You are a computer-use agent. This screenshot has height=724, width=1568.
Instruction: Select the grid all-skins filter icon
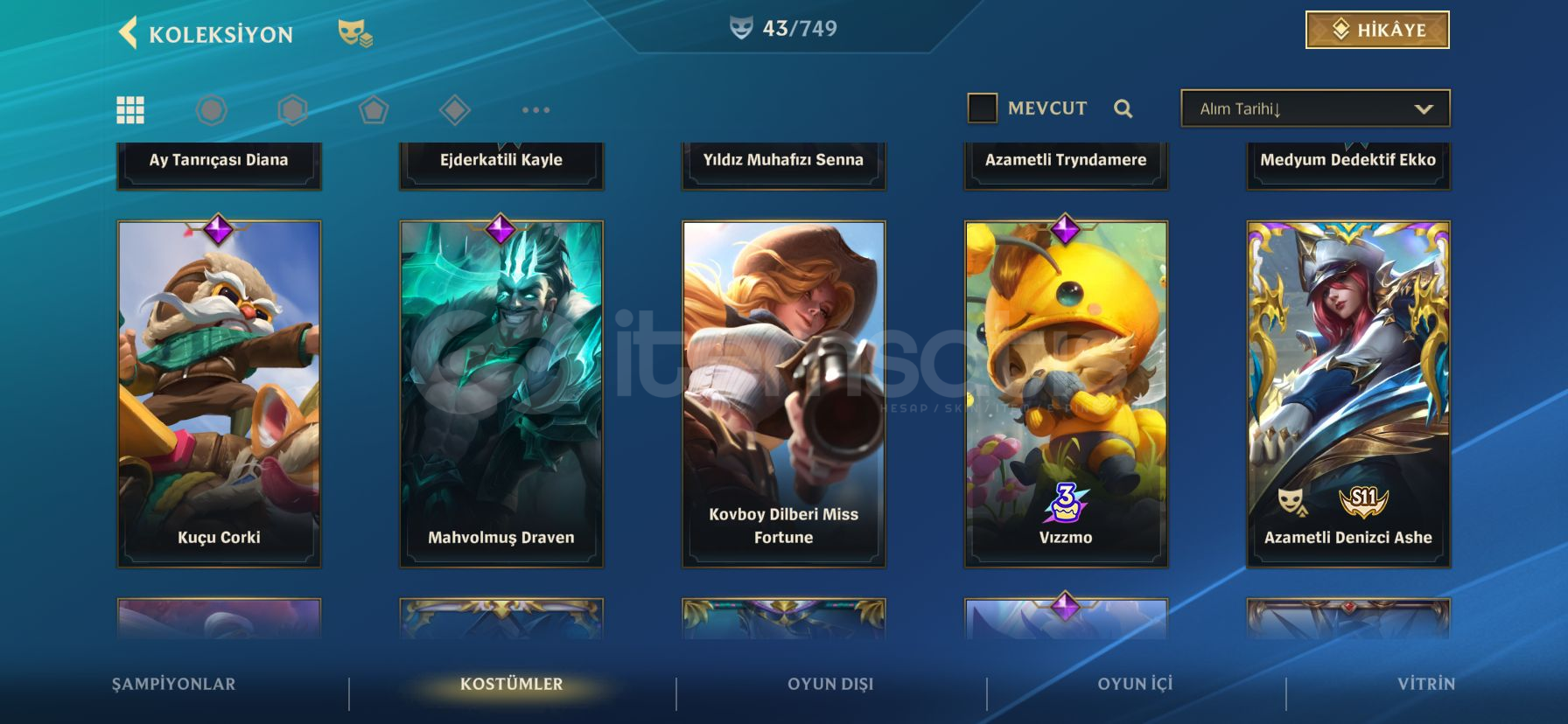pos(130,110)
